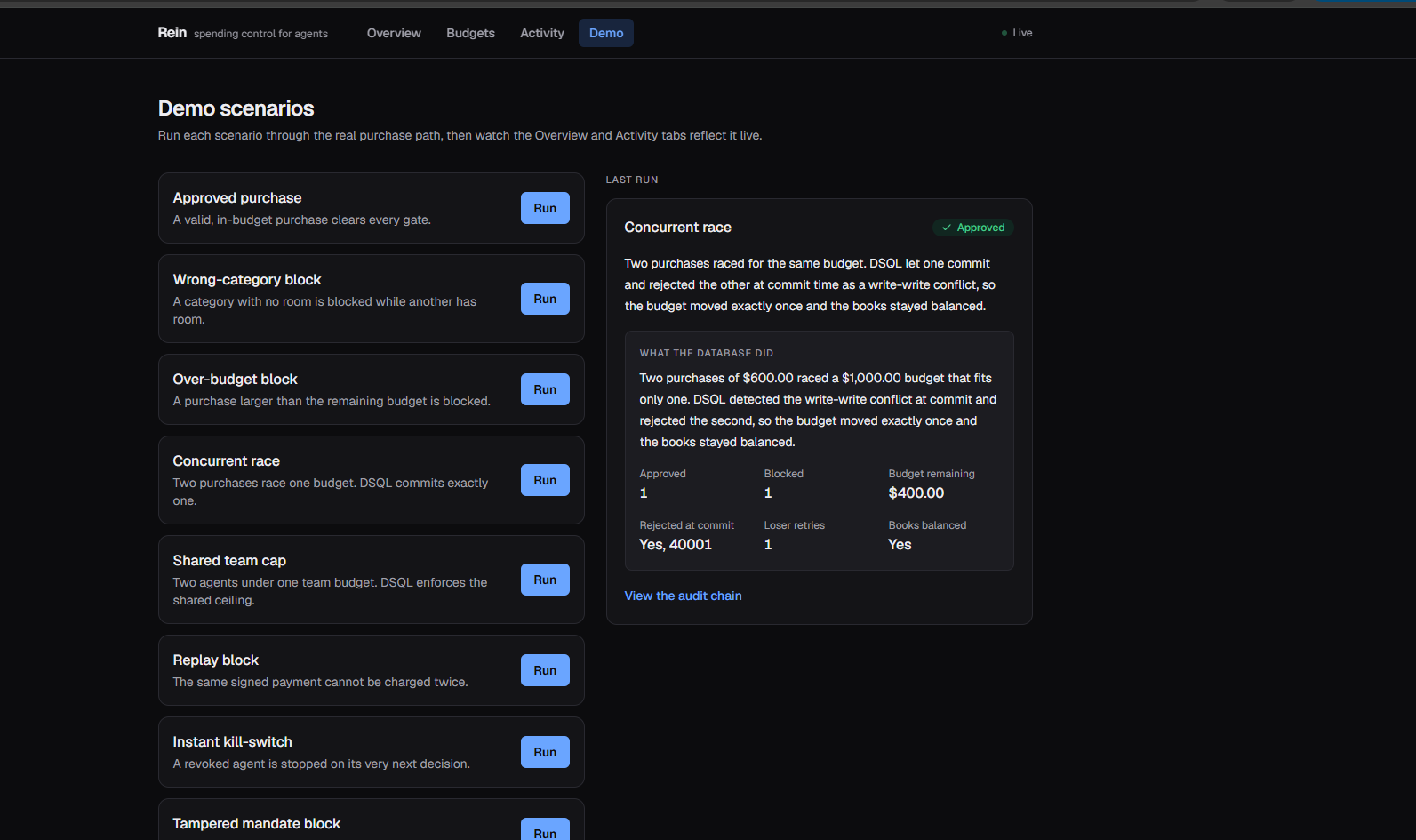Click the Rejected at commit label
The image size is (1416, 840).
687,525
